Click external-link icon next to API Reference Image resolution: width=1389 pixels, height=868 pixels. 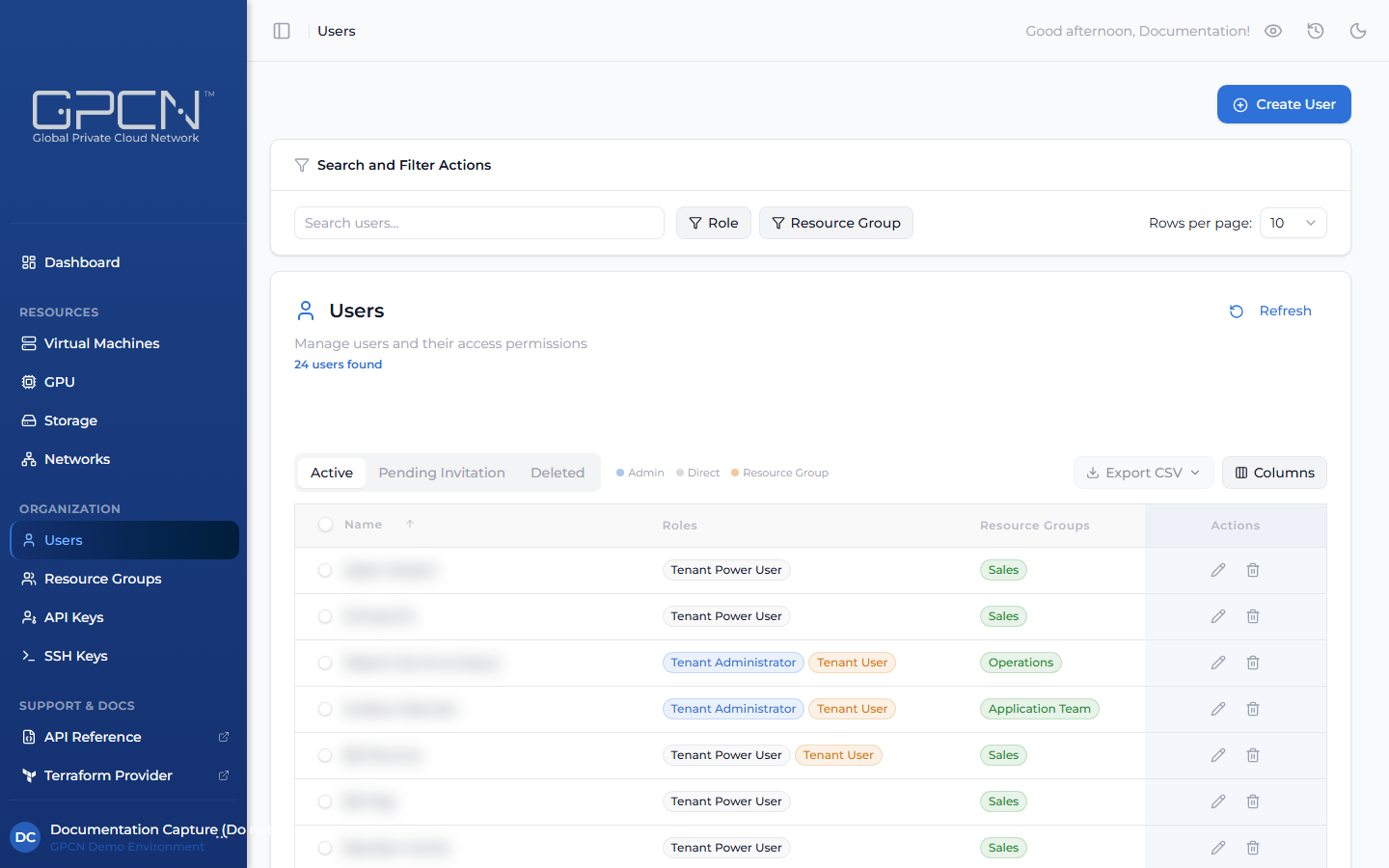tap(224, 737)
